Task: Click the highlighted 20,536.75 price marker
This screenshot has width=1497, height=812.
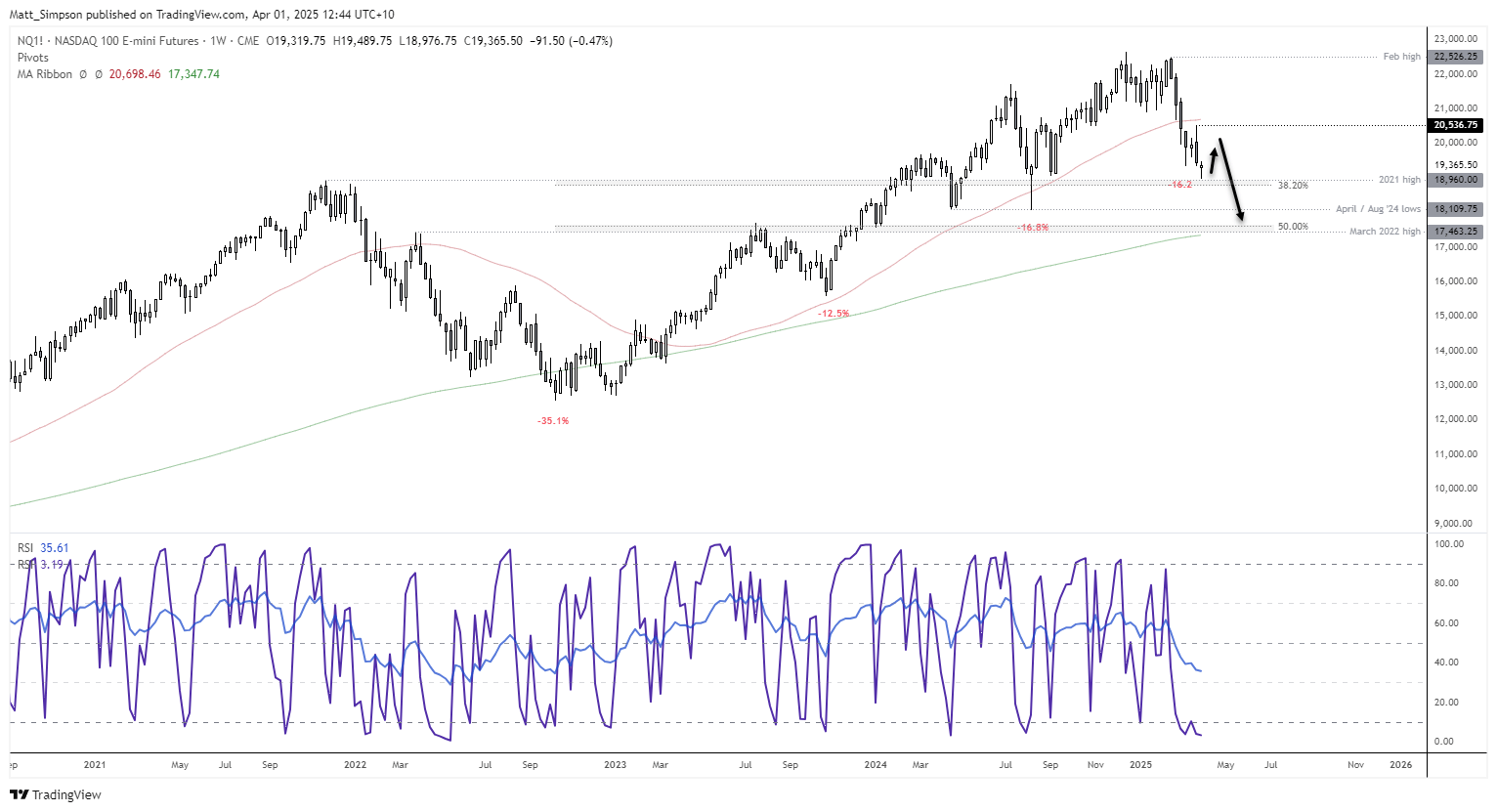Action: point(1455,125)
